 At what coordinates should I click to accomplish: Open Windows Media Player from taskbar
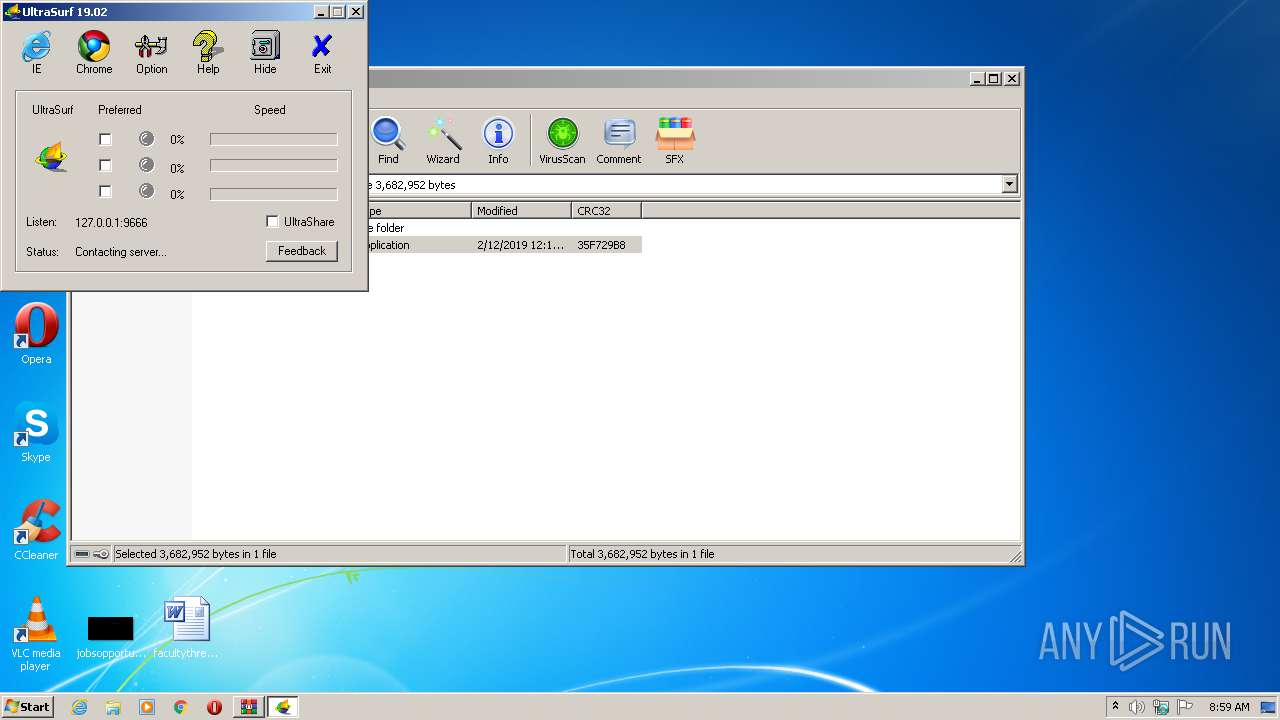point(147,707)
